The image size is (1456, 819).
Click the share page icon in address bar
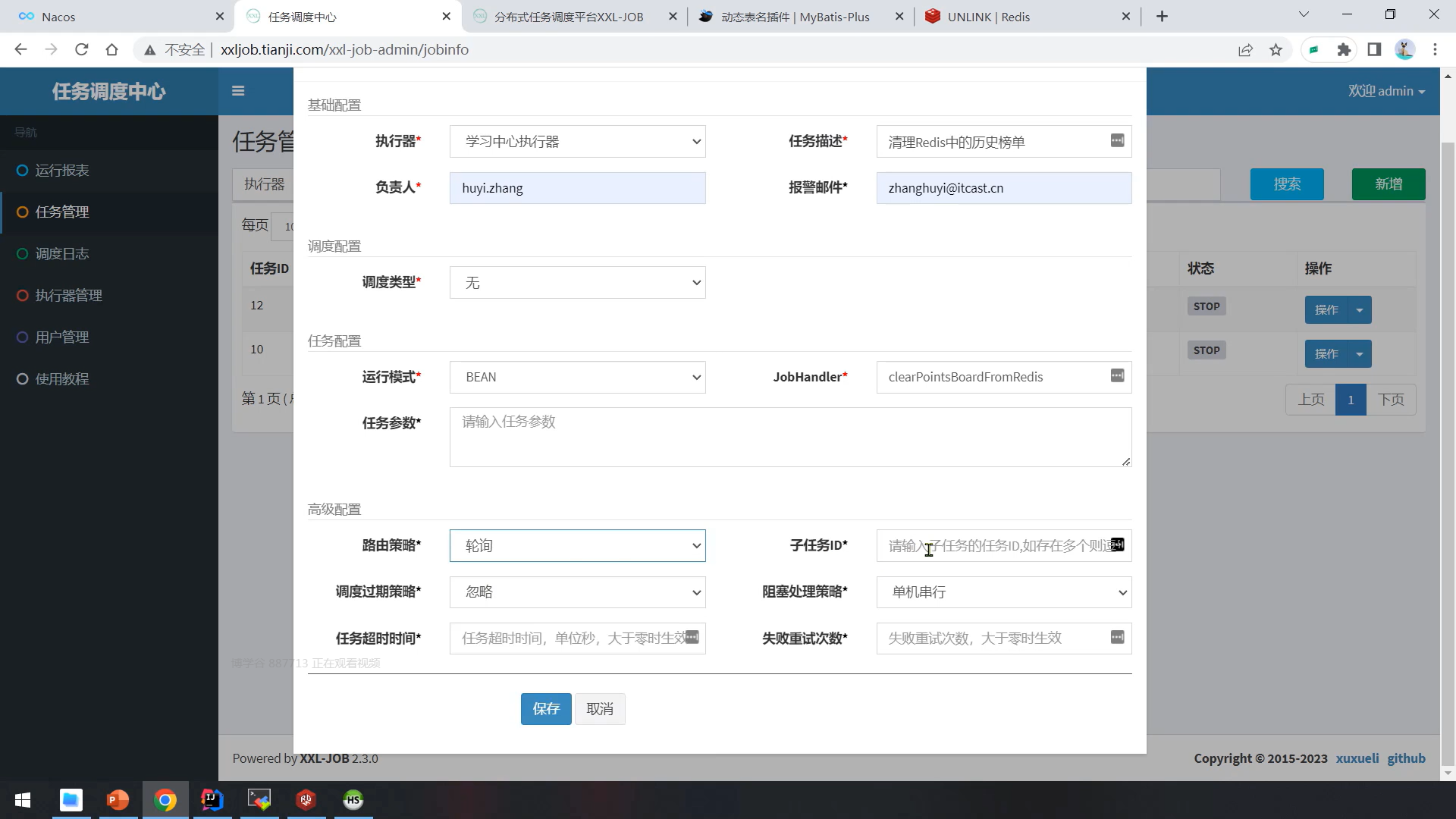point(1245,50)
